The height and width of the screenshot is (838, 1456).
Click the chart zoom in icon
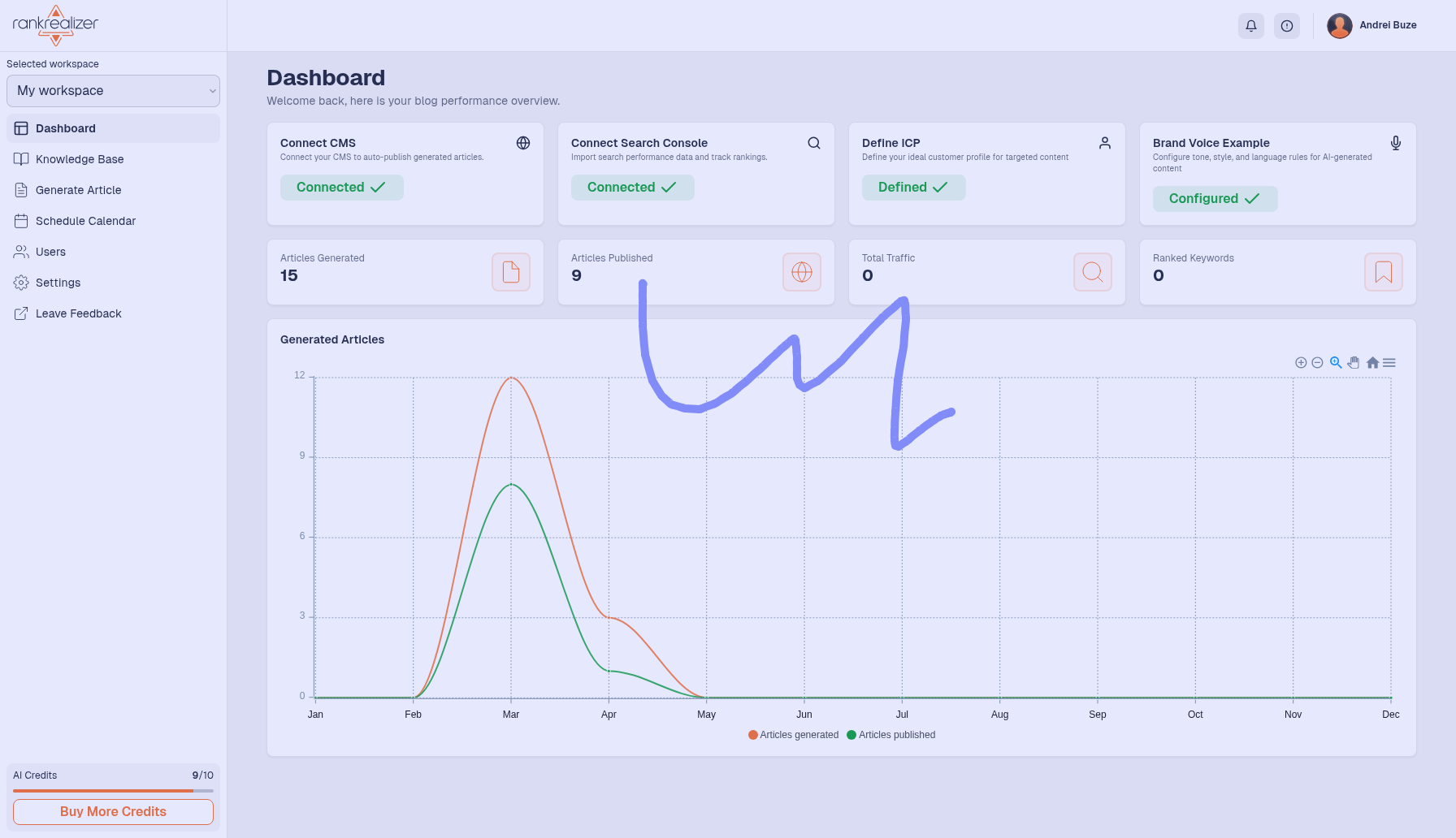click(x=1301, y=363)
